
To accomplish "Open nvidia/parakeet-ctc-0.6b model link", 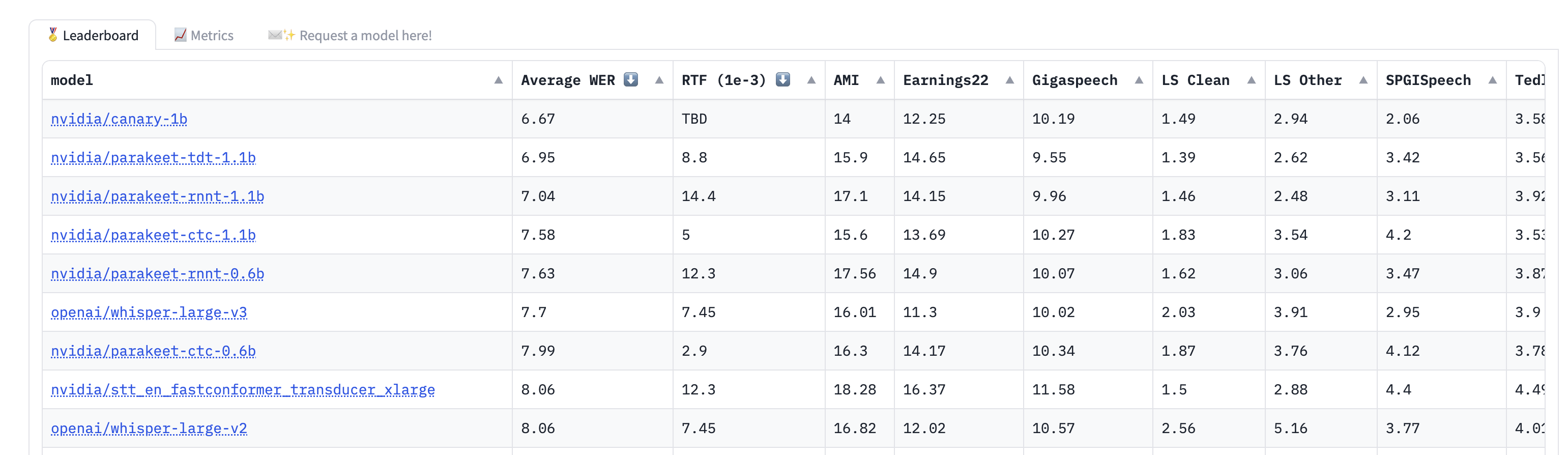I will pyautogui.click(x=153, y=351).
